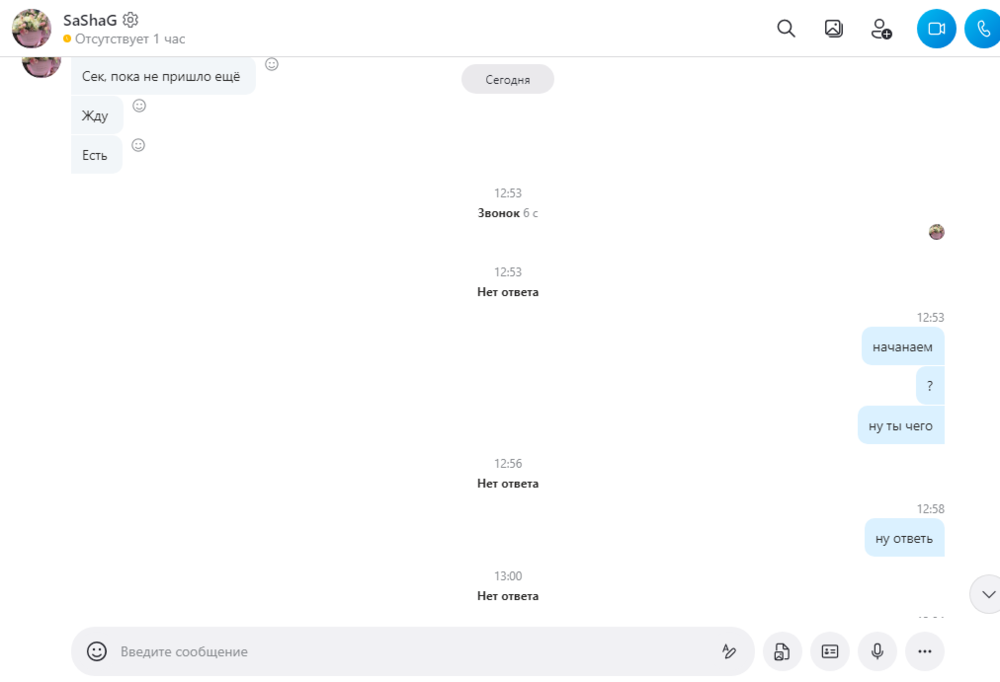Open more message options menu
Screen dimensions: 1000x682
[925, 651]
